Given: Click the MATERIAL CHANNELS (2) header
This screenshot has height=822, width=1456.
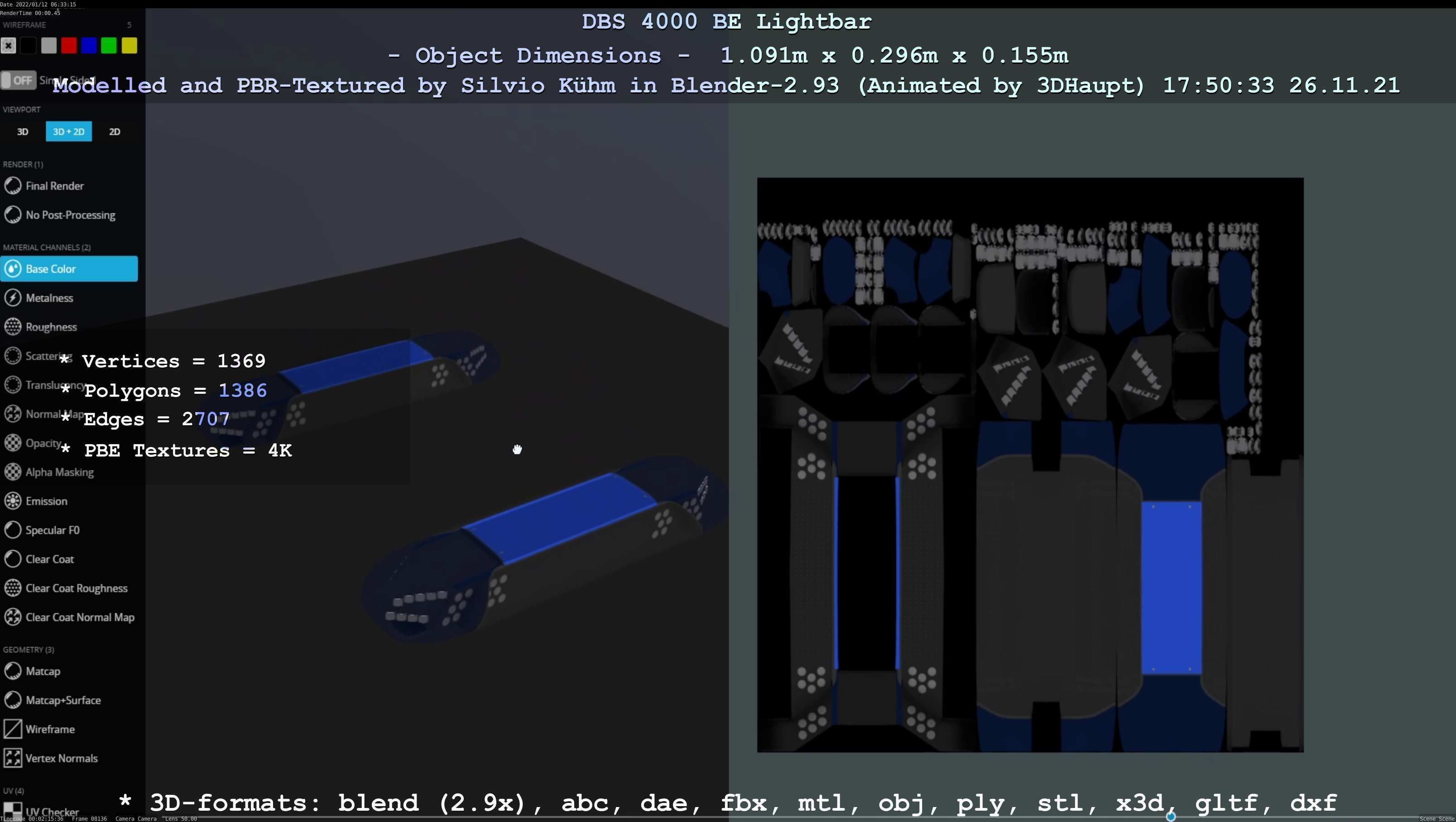Looking at the screenshot, I should coord(47,247).
